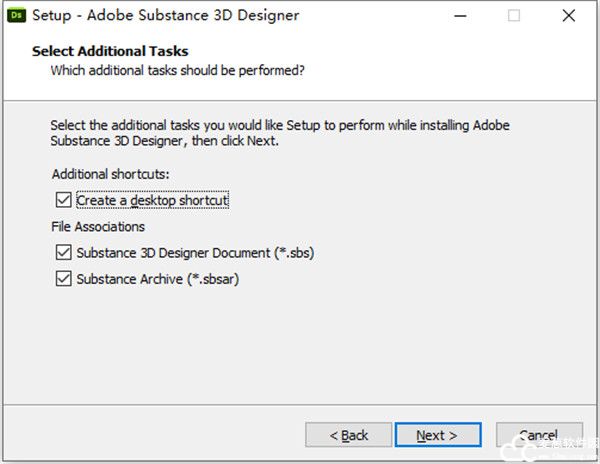Go back with the Back button

tap(348, 435)
